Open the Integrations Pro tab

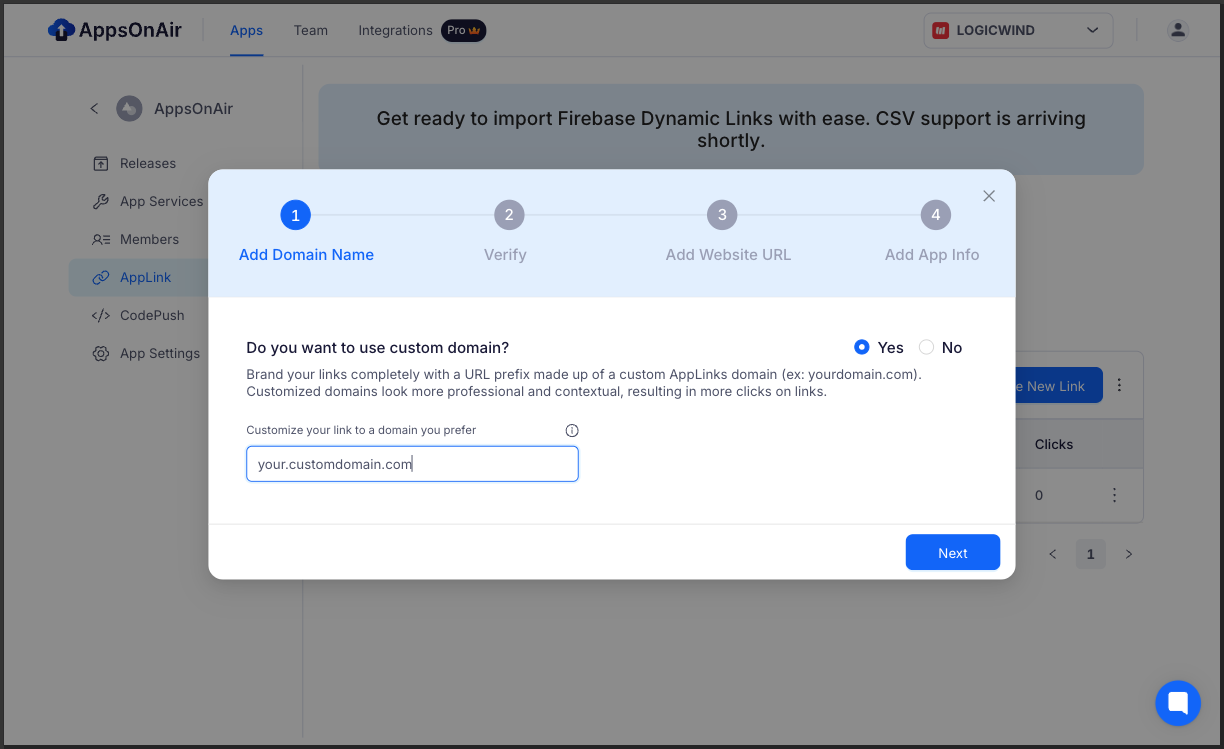click(422, 30)
